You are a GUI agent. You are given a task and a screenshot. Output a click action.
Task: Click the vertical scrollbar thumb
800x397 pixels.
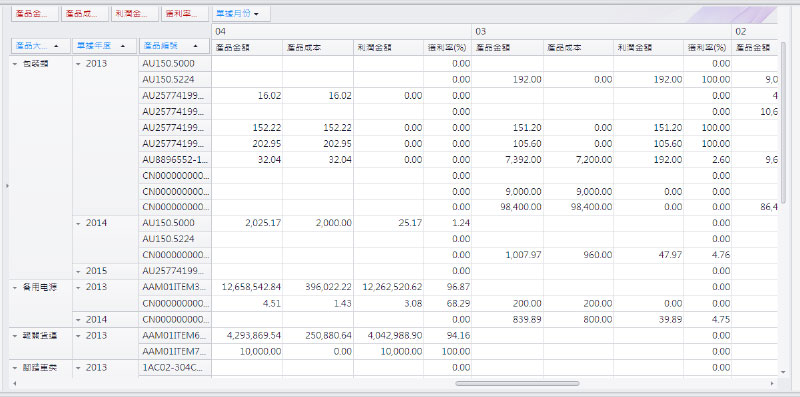[x=784, y=122]
